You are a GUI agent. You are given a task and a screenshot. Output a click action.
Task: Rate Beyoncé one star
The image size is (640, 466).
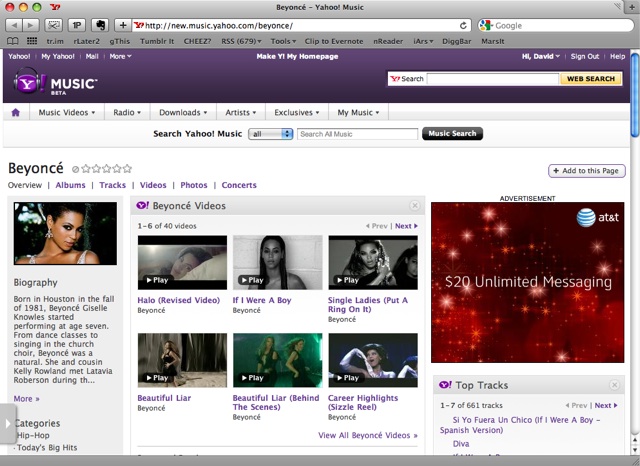[x=86, y=169]
